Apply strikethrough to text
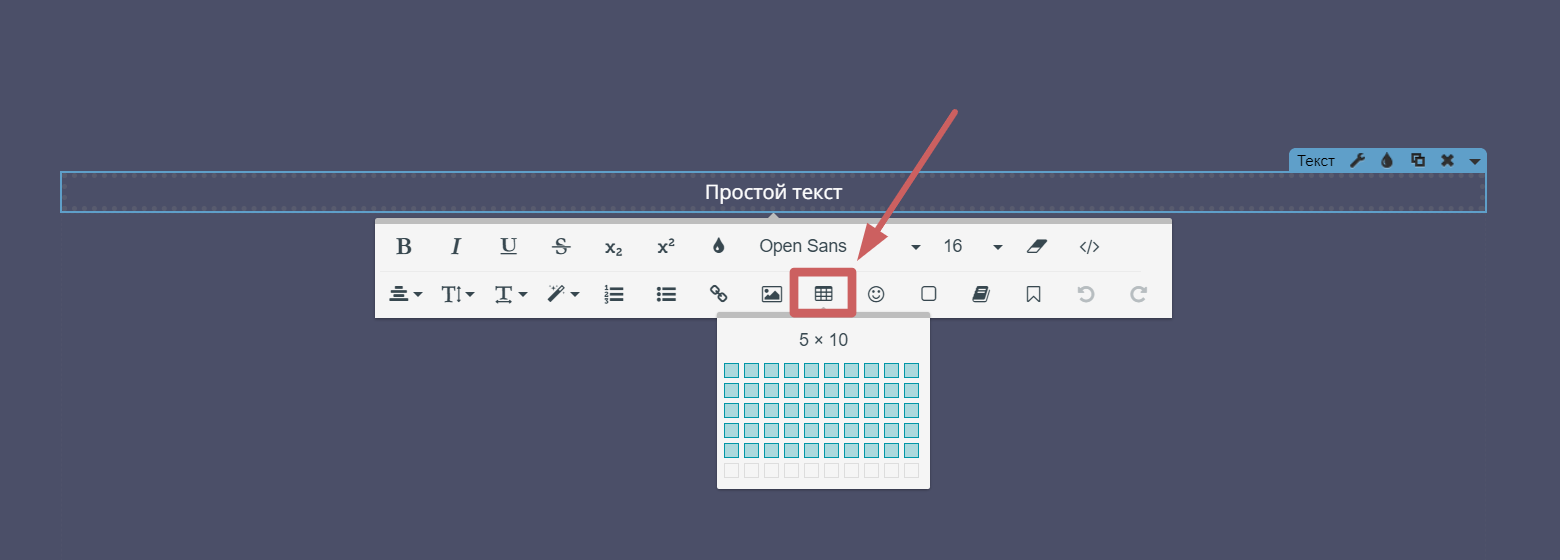1560x560 pixels. tap(561, 247)
